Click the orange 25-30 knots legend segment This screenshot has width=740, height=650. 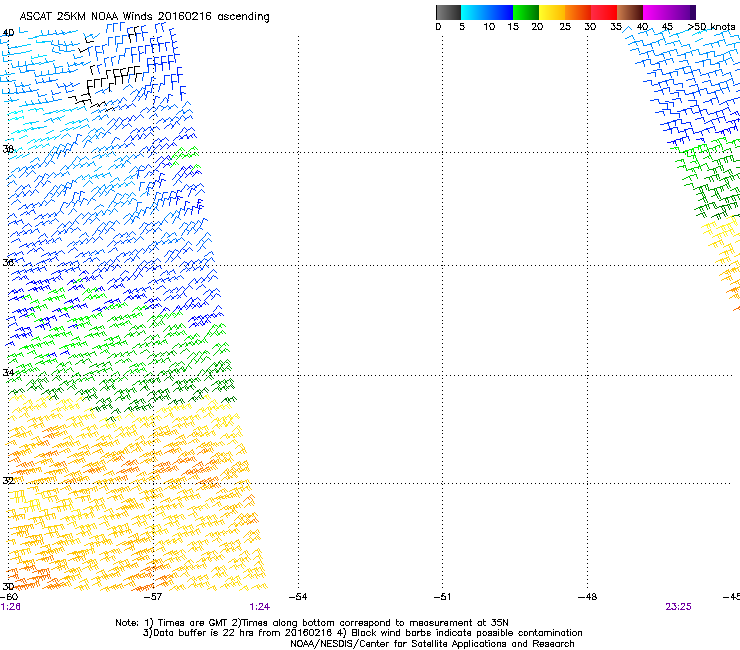point(578,12)
